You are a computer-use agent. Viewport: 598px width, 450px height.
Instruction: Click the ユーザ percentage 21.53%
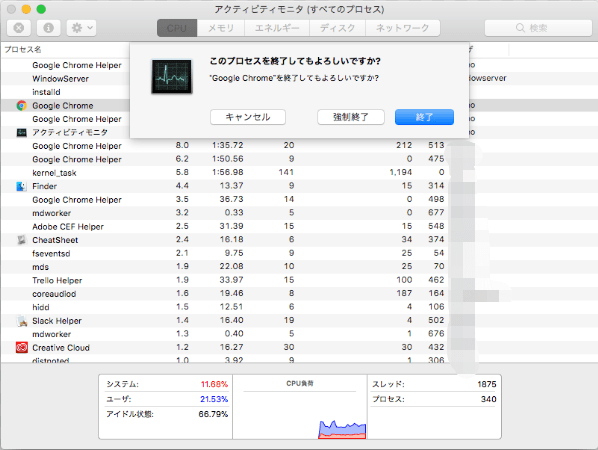pos(214,399)
